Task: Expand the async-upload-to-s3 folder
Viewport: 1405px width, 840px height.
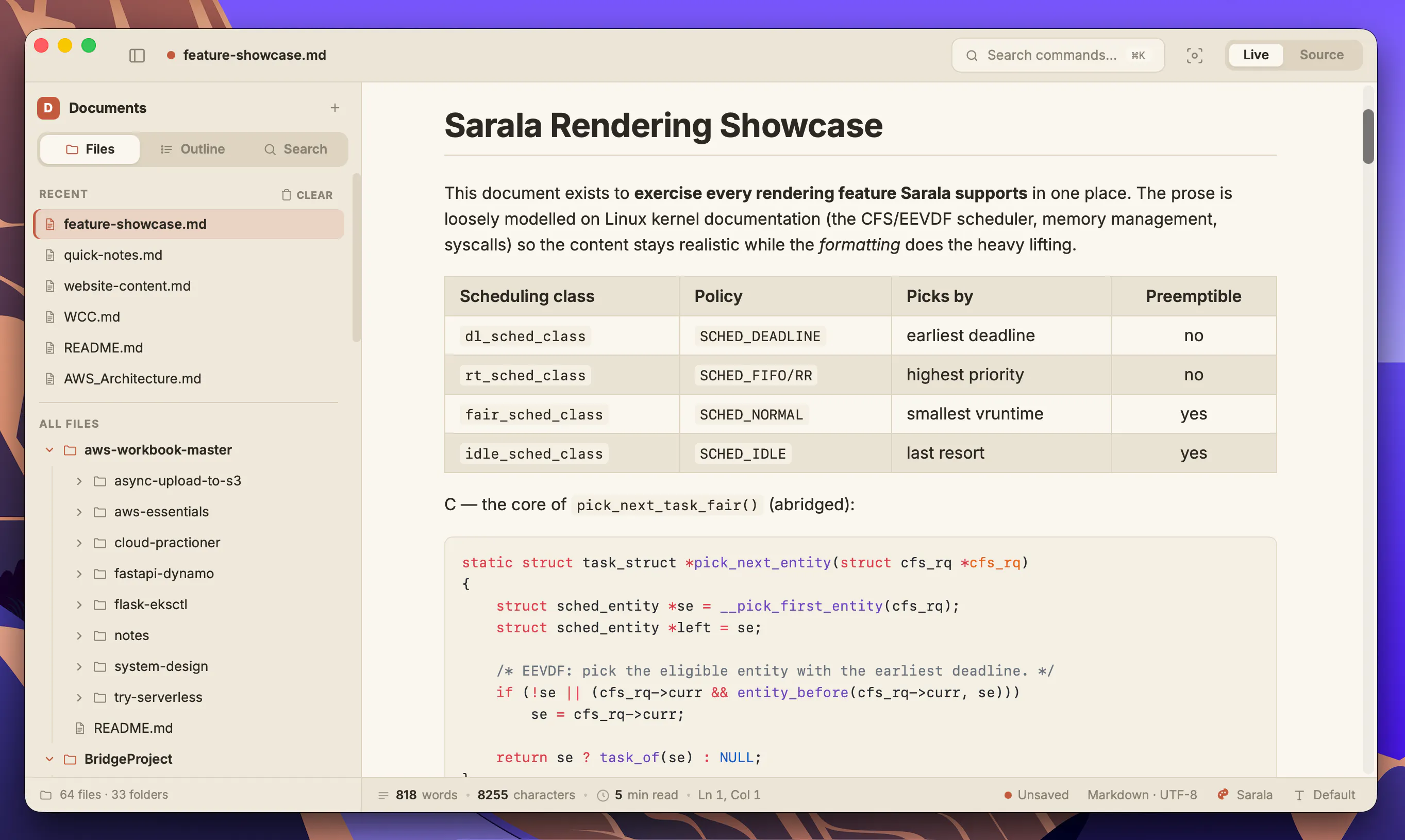Action: coord(79,481)
